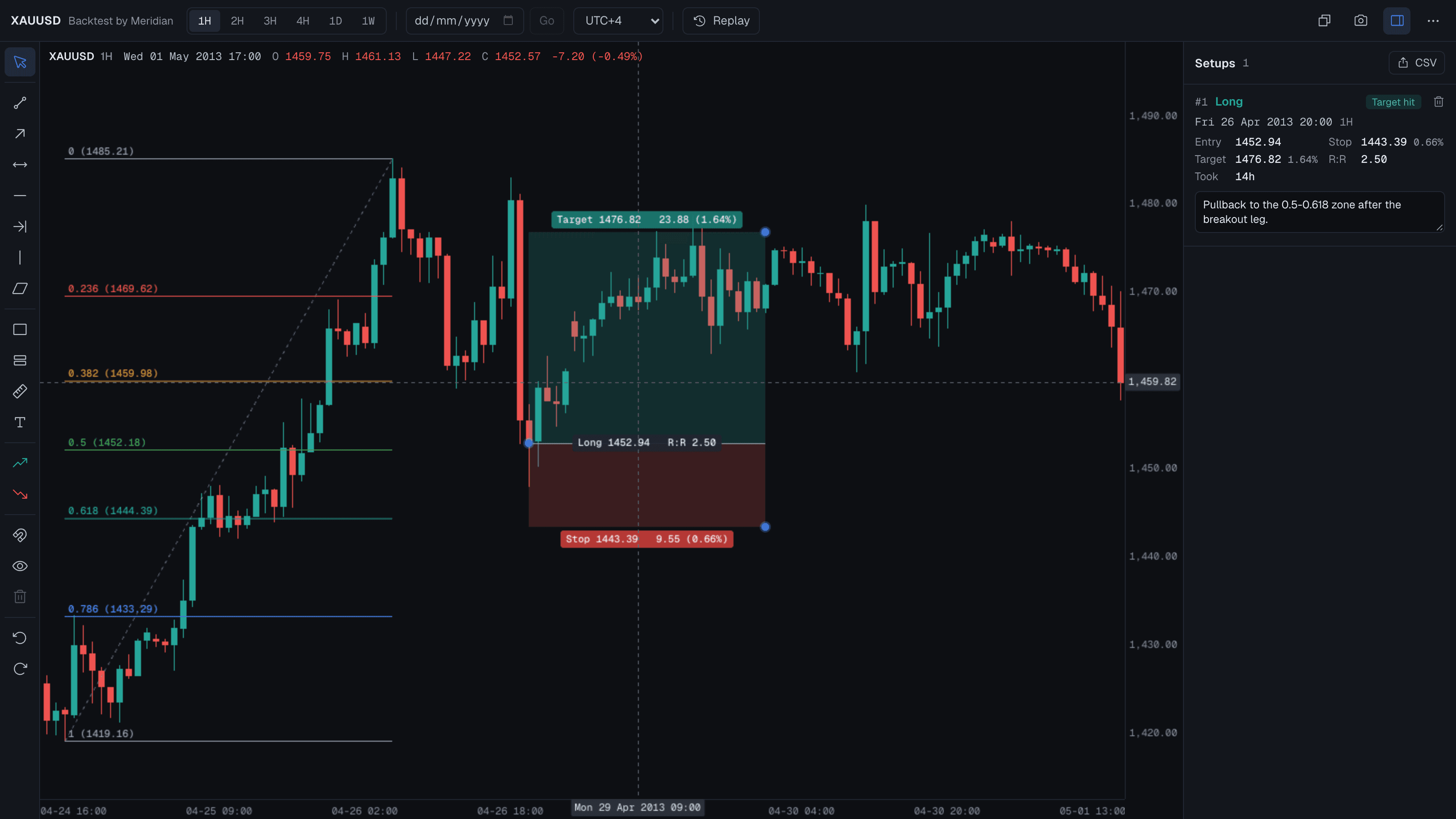Open the more options ellipsis menu
The image size is (1456, 819).
(1433, 21)
